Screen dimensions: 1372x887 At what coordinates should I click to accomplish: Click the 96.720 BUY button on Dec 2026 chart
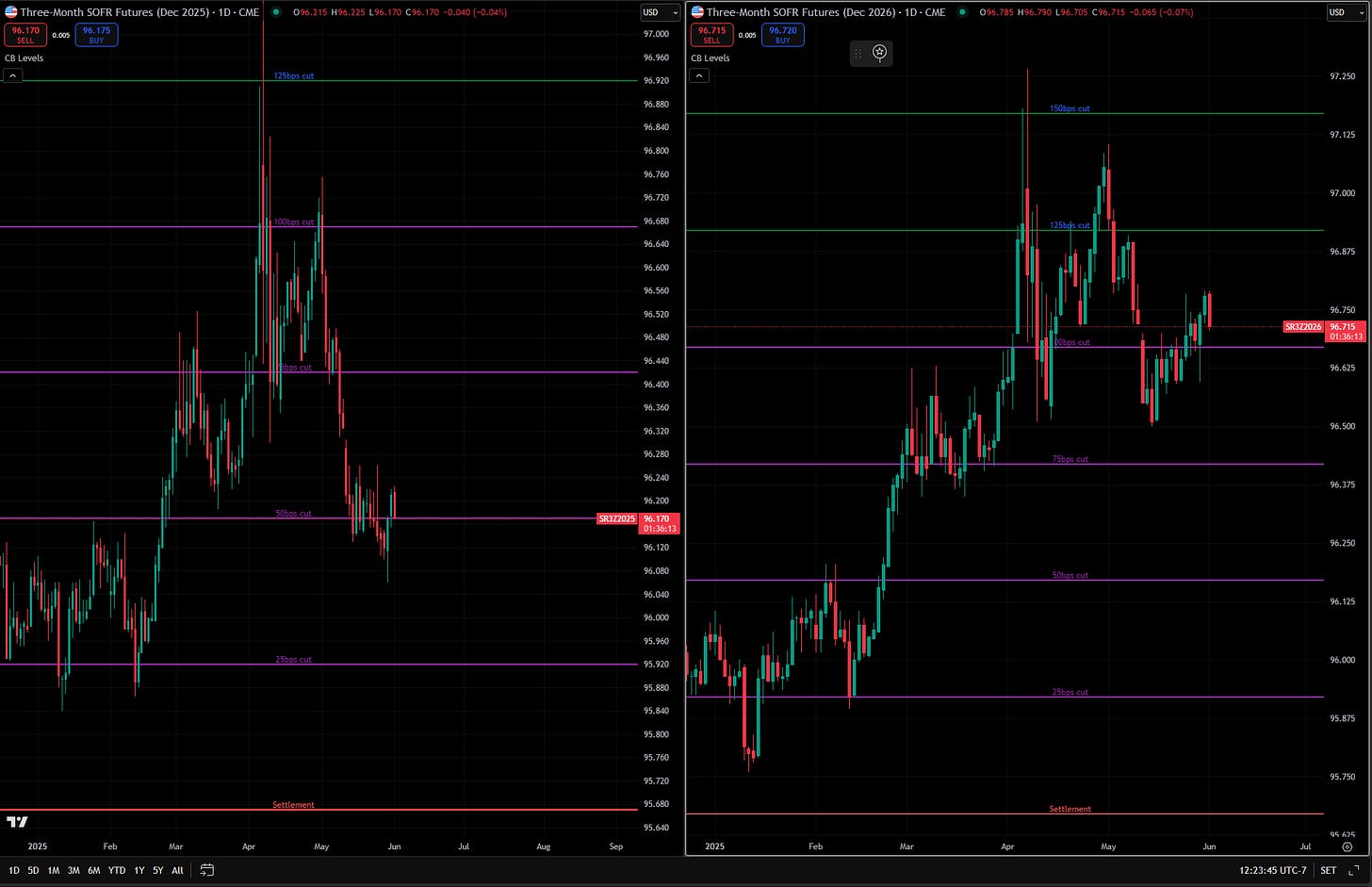(782, 35)
